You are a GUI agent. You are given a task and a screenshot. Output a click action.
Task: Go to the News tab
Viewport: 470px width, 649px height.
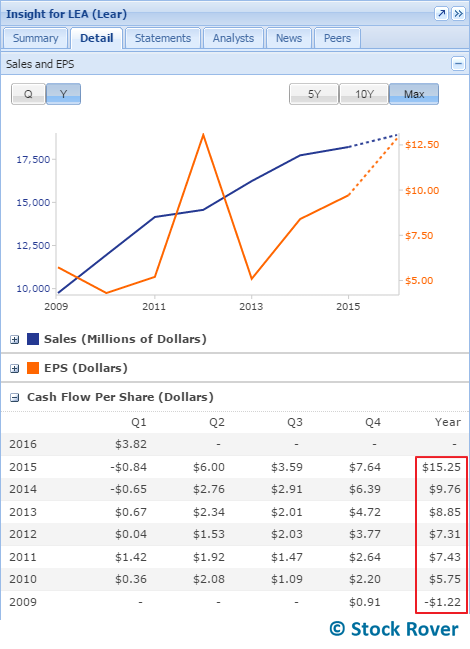point(289,38)
